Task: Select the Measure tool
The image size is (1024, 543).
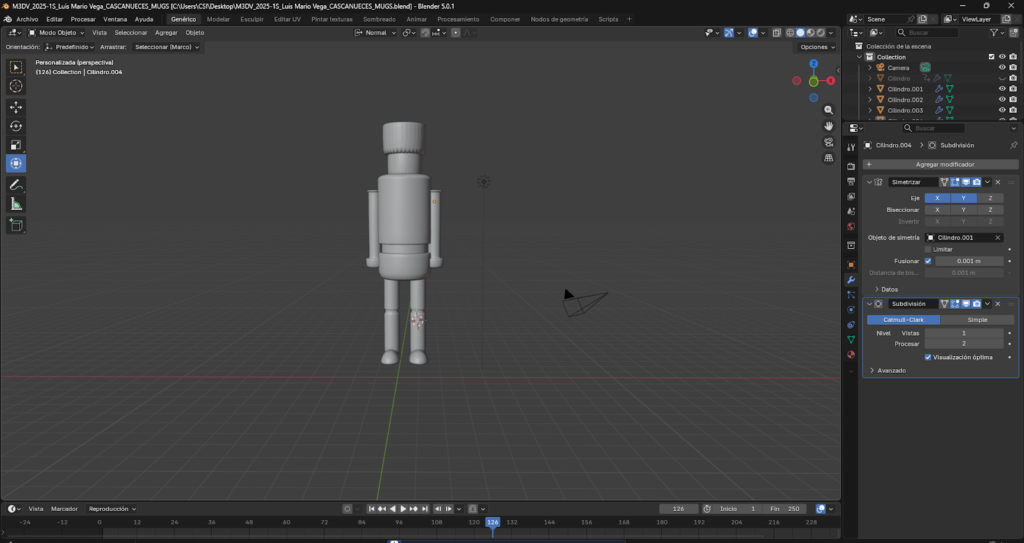Action: tap(16, 204)
